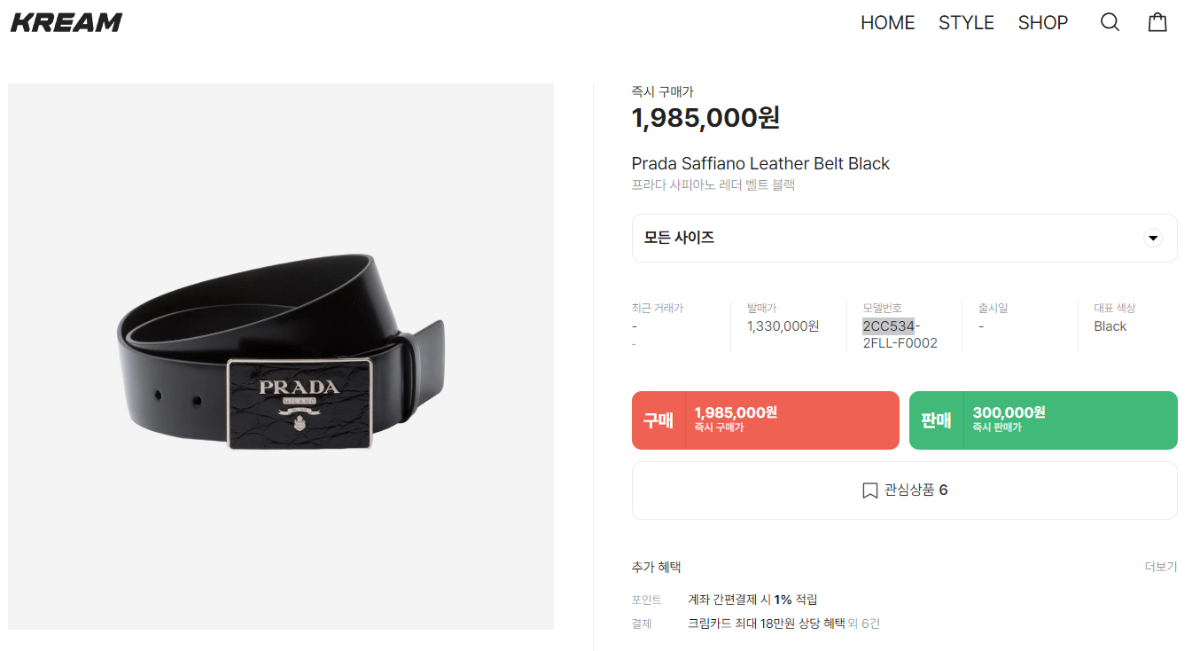
Task: Navigate to the SHOP menu
Action: [1043, 22]
